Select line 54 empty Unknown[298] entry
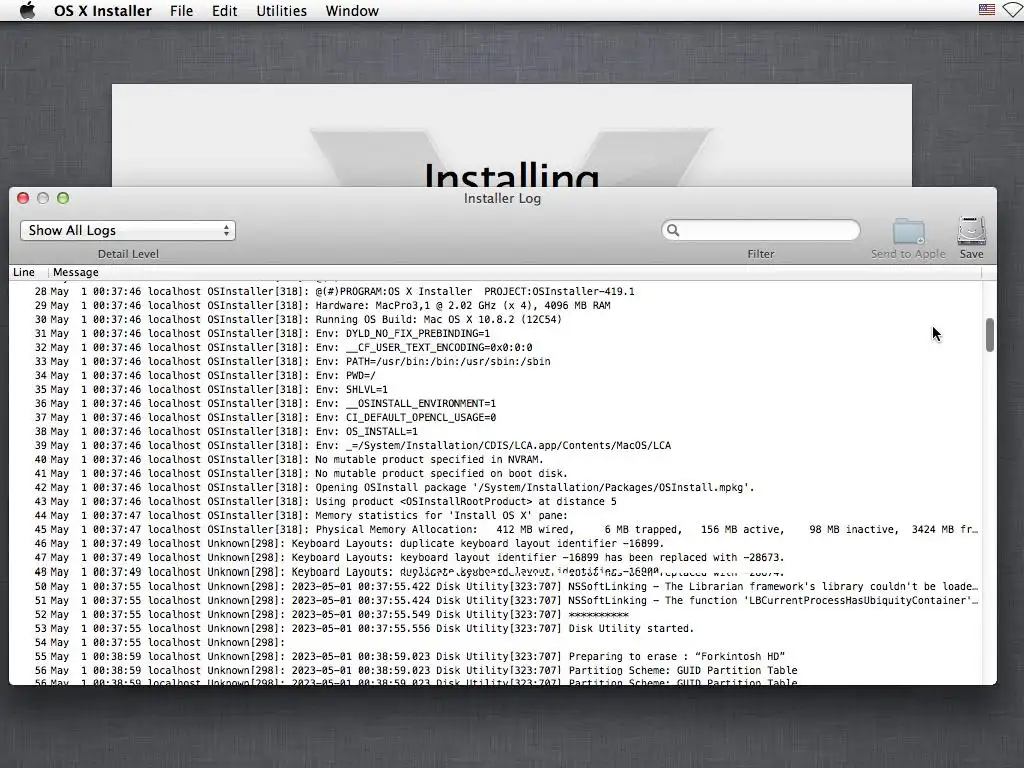 click(x=495, y=643)
